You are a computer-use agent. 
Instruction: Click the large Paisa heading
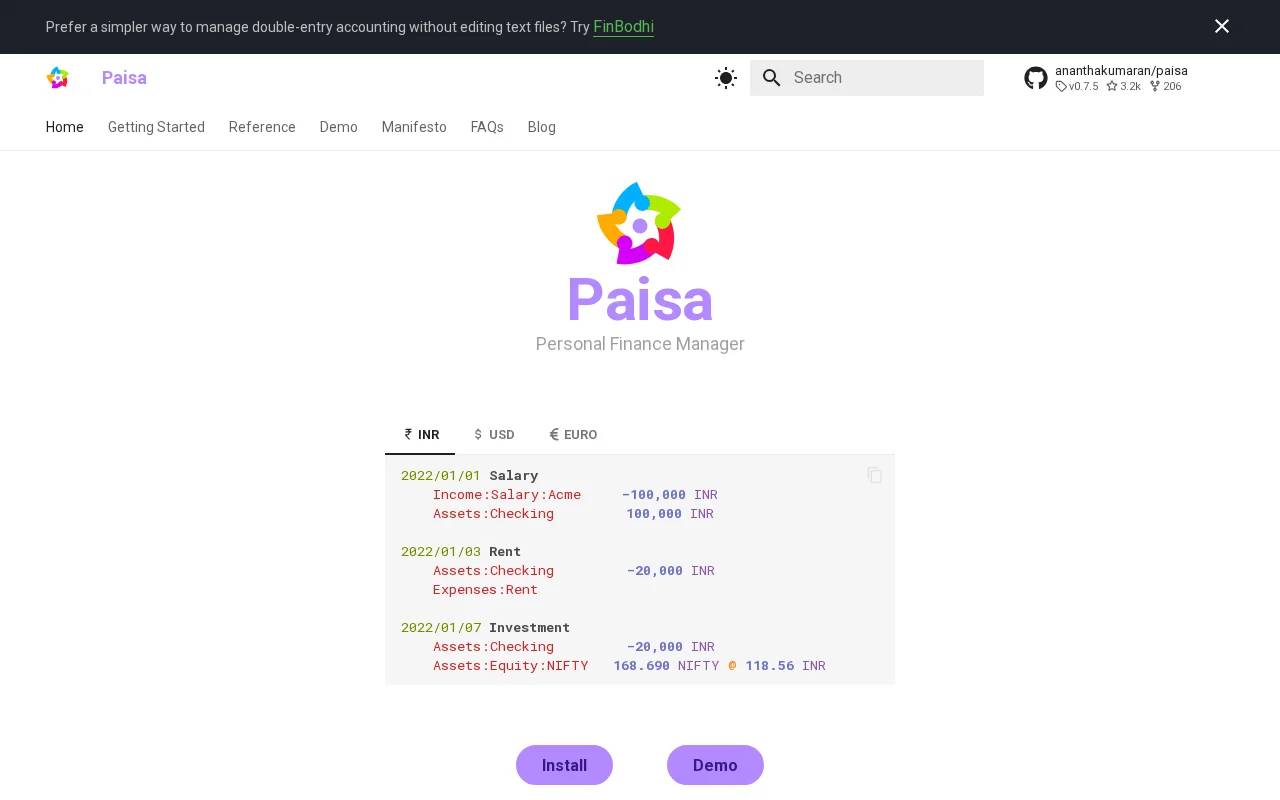click(x=640, y=299)
